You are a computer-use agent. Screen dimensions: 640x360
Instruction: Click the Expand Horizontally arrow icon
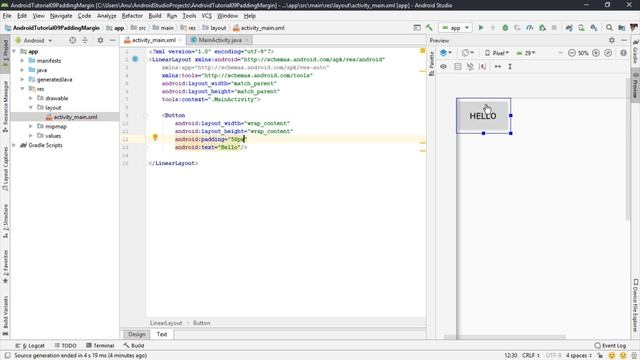[498, 67]
